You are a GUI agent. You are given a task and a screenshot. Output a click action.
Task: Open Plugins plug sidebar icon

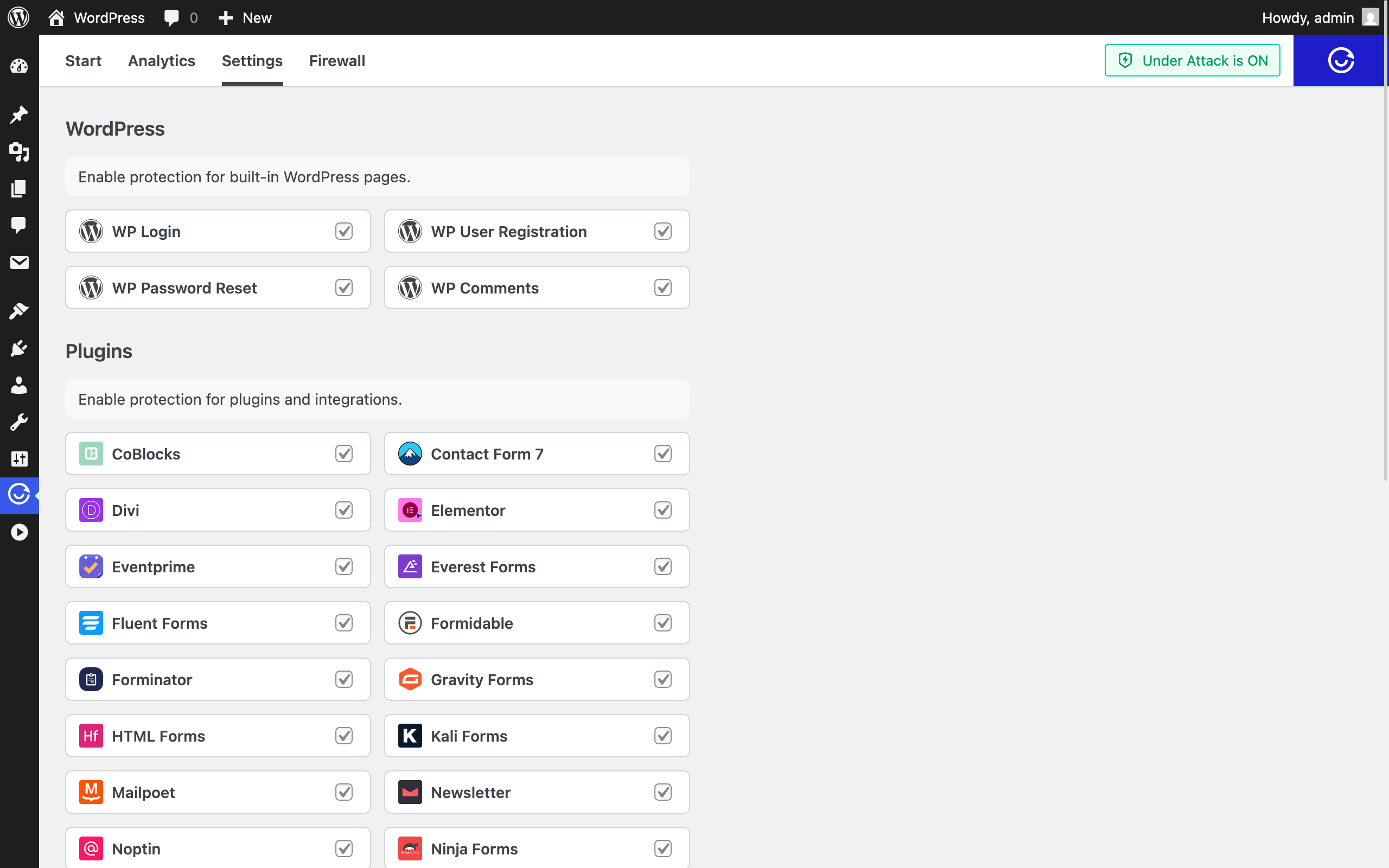[x=19, y=348]
